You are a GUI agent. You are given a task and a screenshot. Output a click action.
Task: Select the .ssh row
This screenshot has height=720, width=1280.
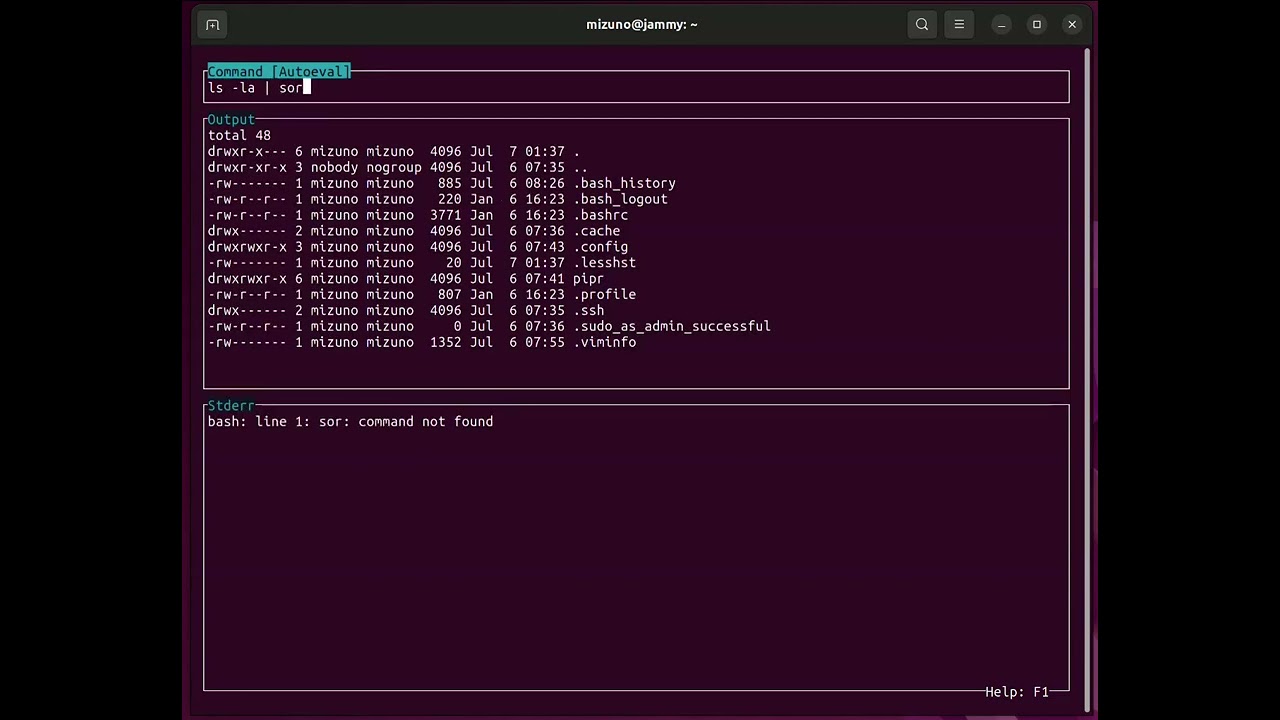point(406,311)
